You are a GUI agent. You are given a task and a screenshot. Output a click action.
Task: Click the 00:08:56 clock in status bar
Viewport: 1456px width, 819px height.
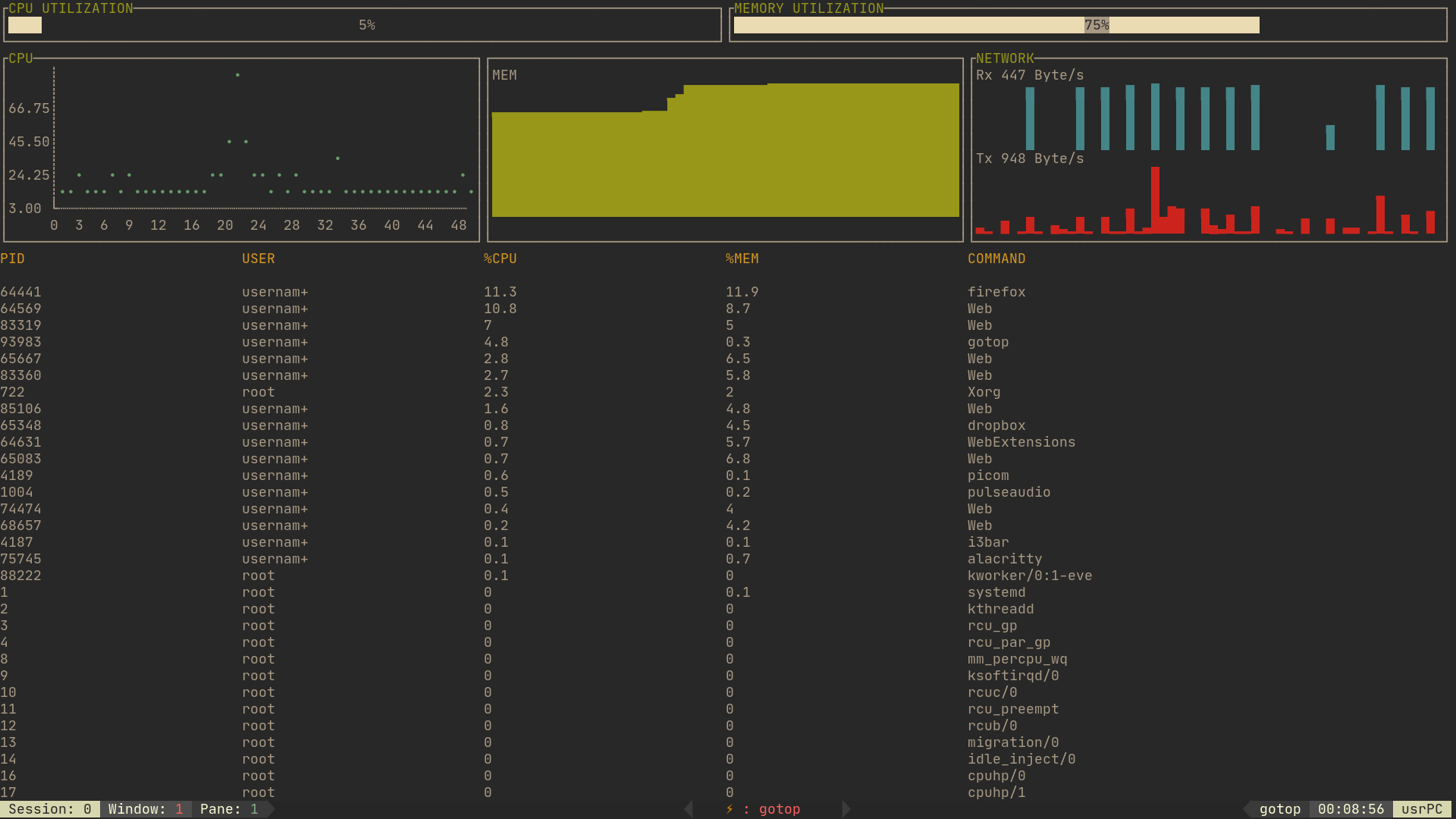pos(1351,809)
